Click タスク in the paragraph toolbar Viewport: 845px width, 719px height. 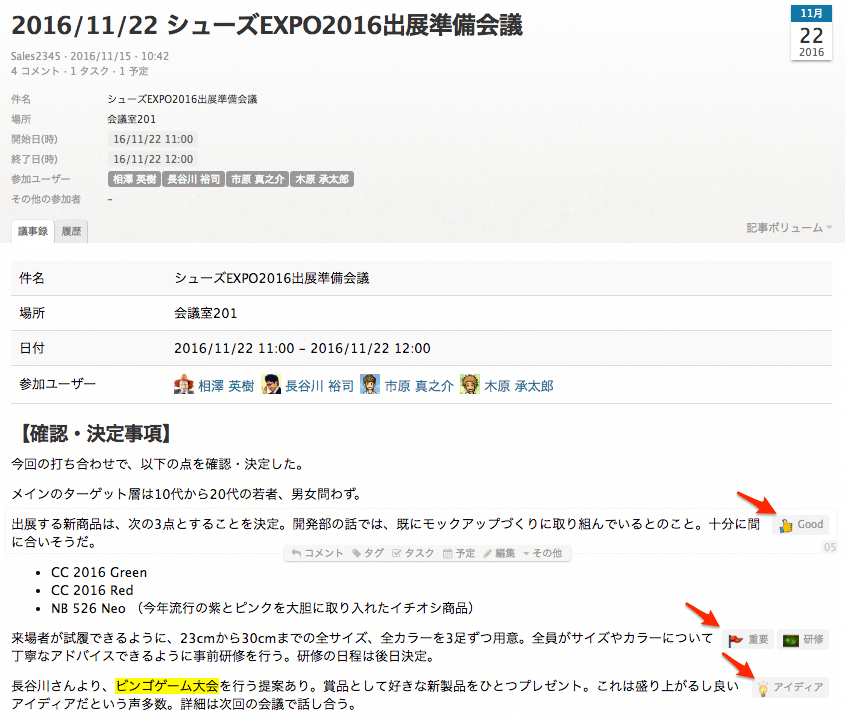(413, 554)
